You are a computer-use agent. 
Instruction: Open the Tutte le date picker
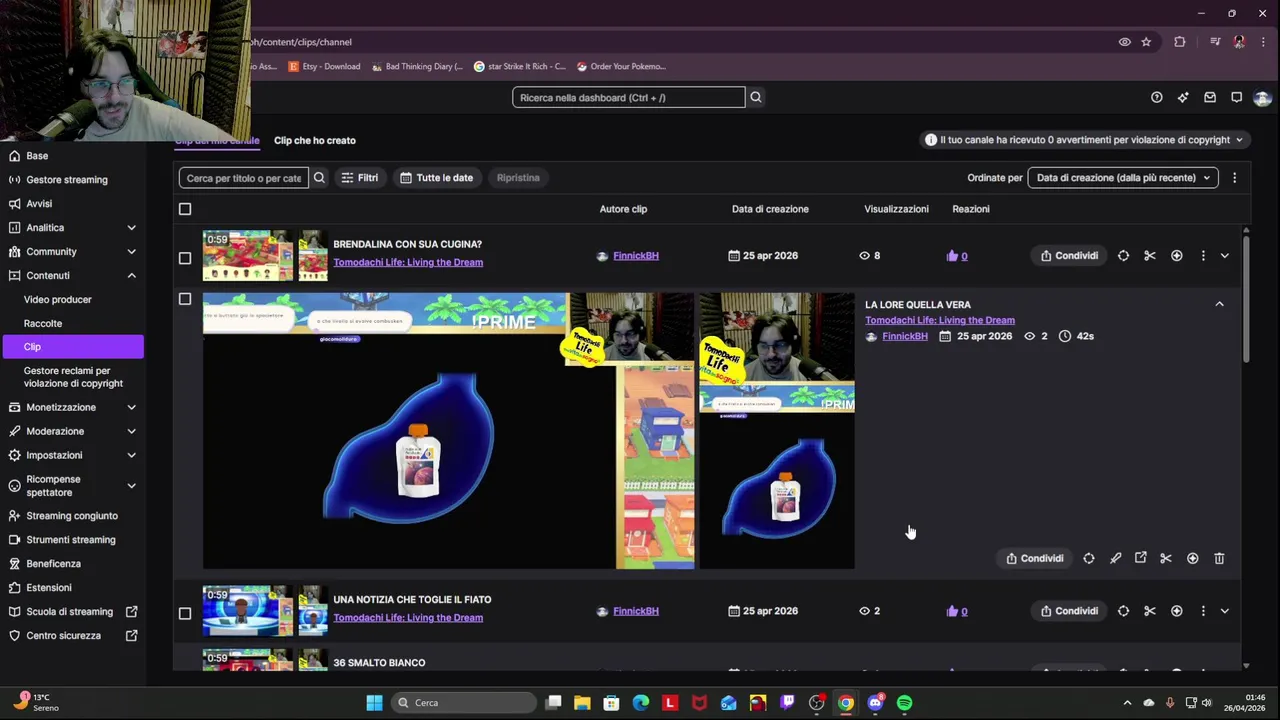click(x=437, y=178)
